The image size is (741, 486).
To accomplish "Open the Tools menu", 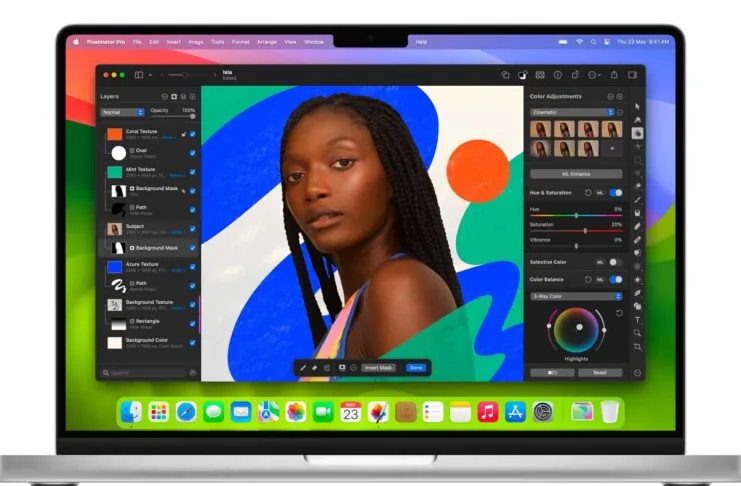I will (x=217, y=42).
